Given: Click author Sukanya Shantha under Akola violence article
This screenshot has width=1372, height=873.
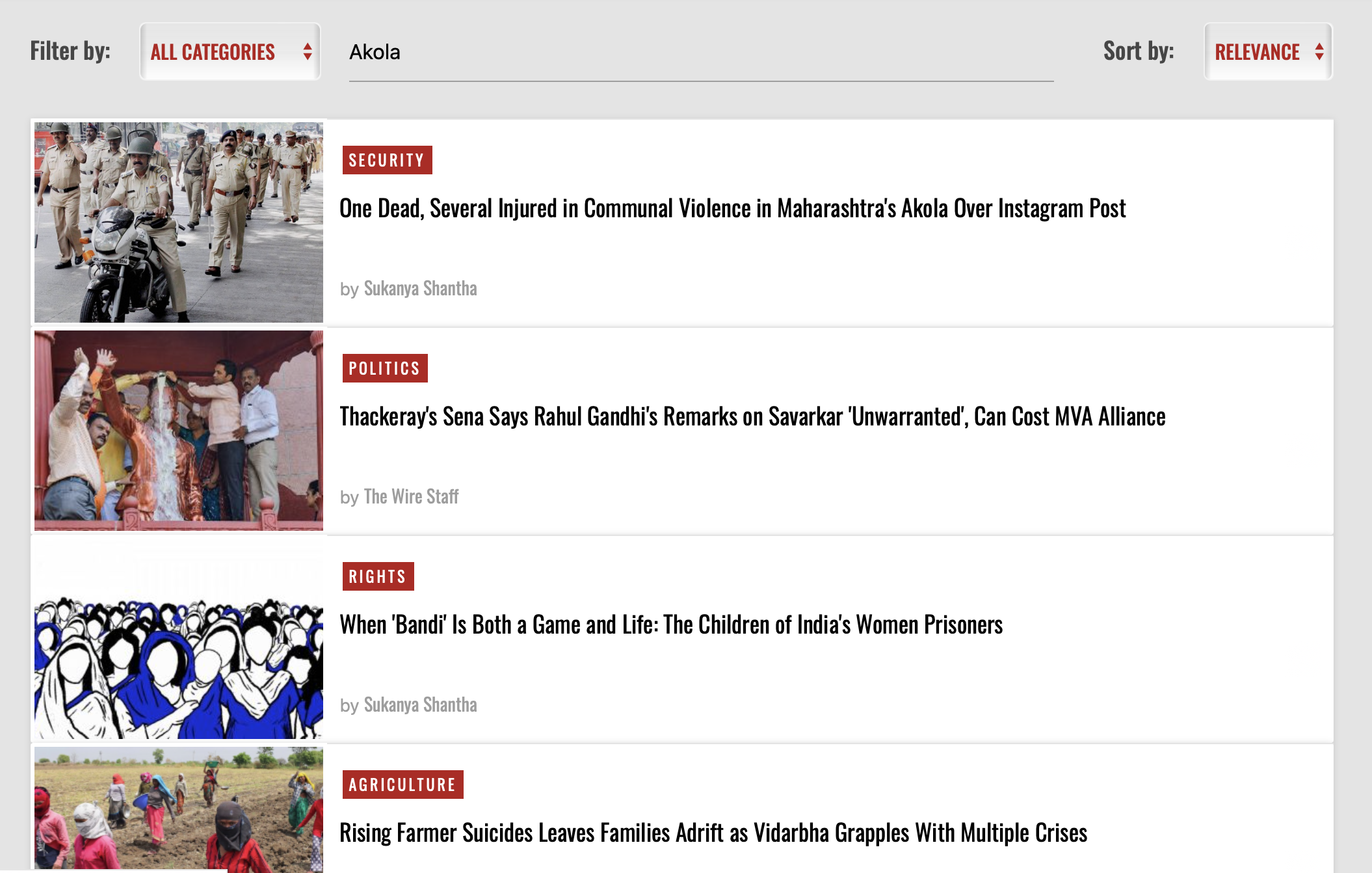Looking at the screenshot, I should pyautogui.click(x=420, y=288).
